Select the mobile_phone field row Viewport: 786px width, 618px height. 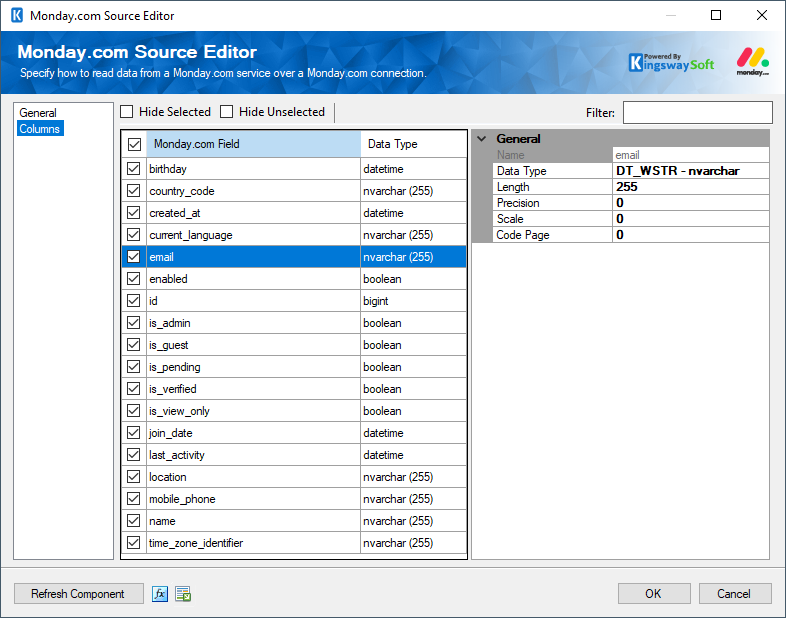[294, 499]
